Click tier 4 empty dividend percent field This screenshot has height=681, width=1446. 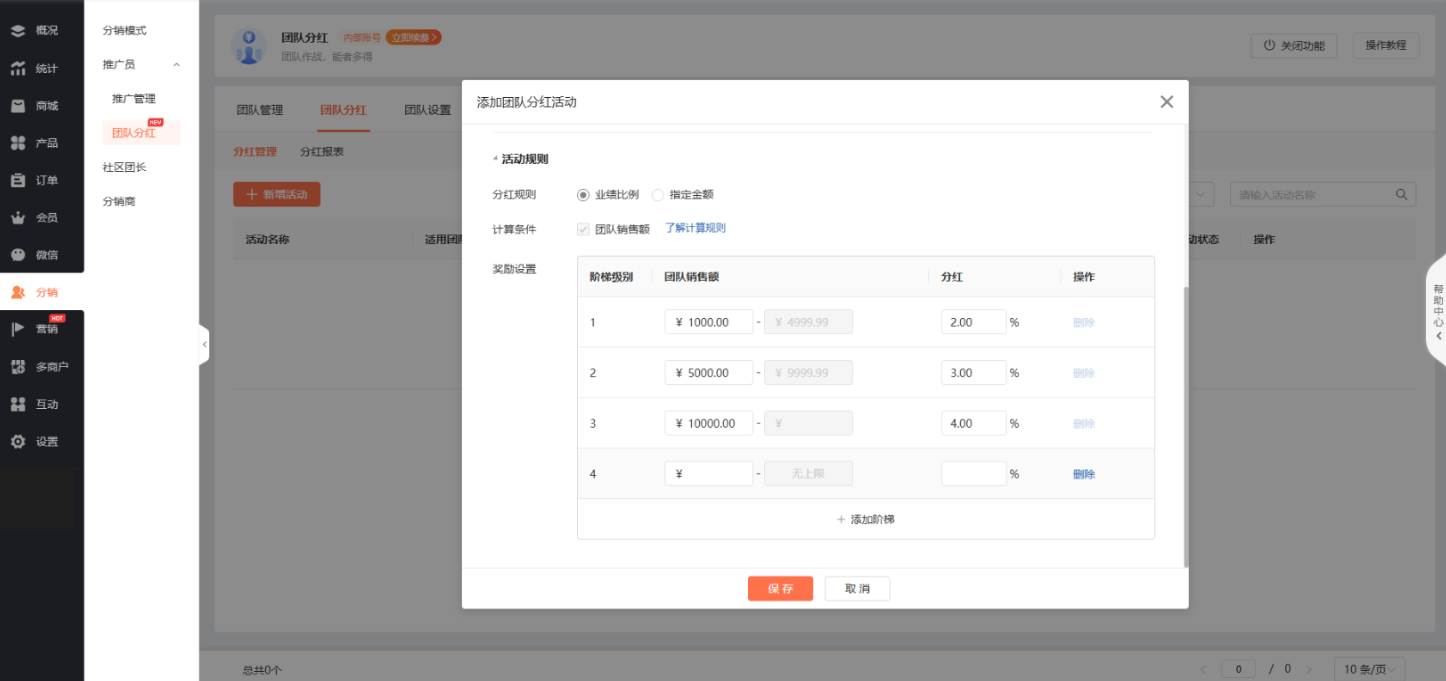(974, 474)
